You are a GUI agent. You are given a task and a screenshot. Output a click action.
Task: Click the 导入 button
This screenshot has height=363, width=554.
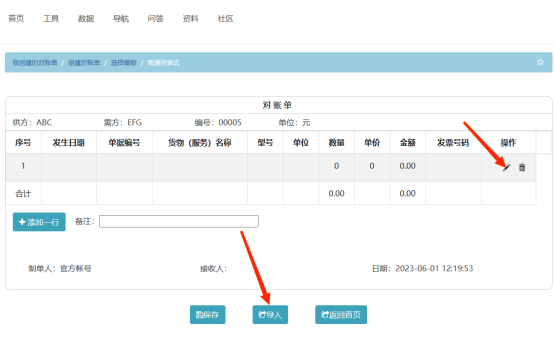tap(270, 315)
